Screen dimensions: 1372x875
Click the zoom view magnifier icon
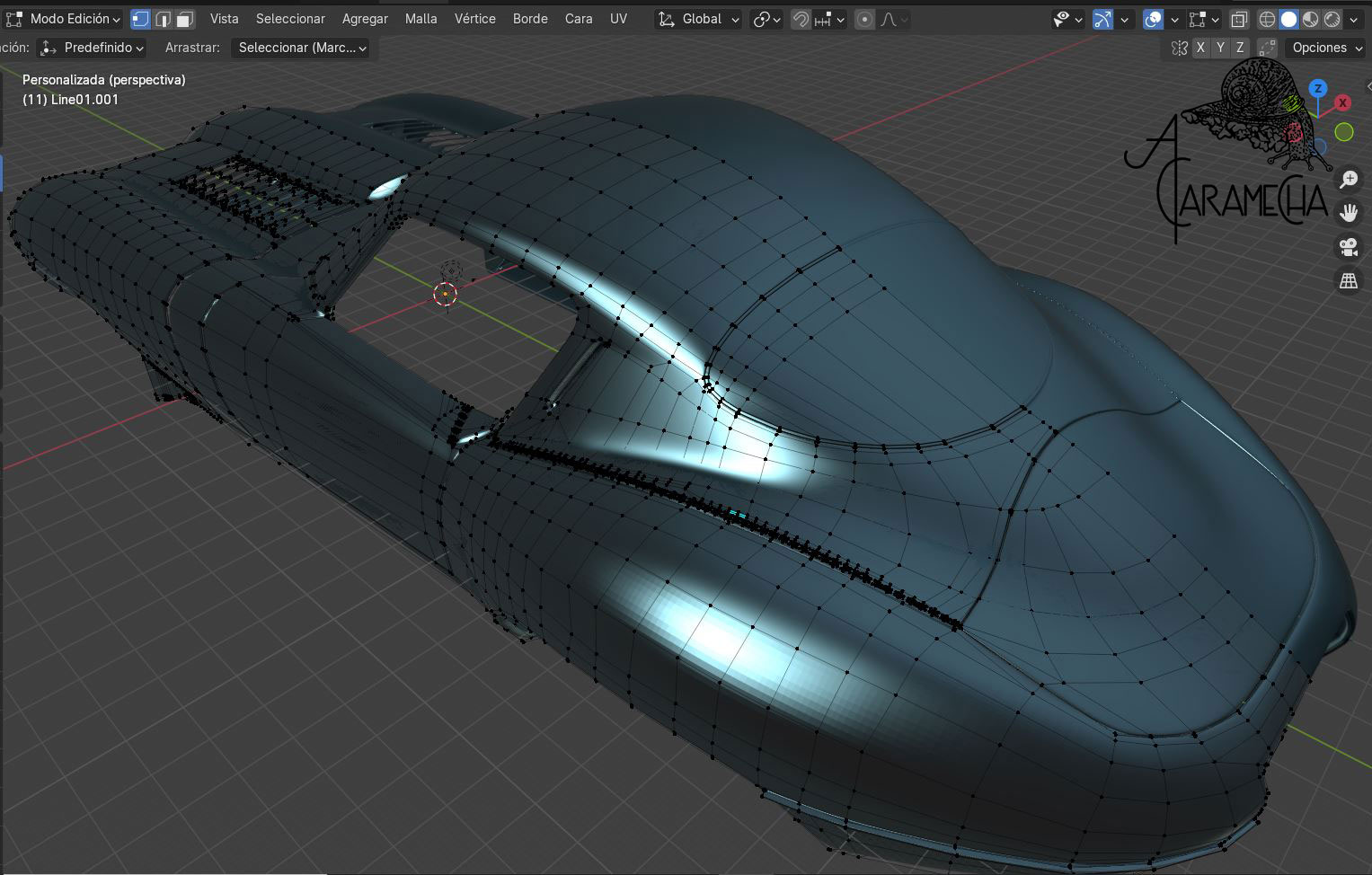1348,180
